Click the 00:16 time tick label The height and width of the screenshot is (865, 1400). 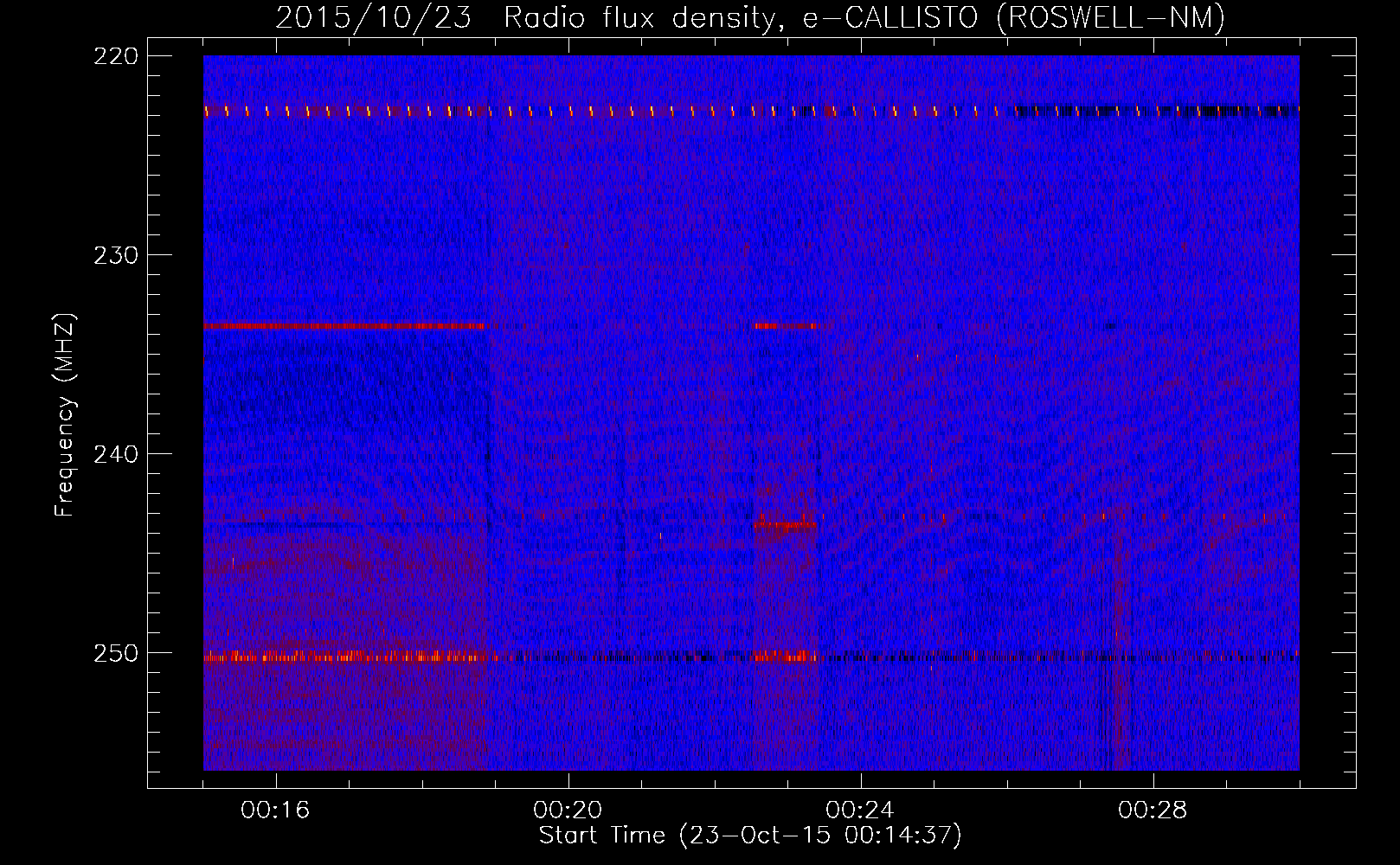275,810
